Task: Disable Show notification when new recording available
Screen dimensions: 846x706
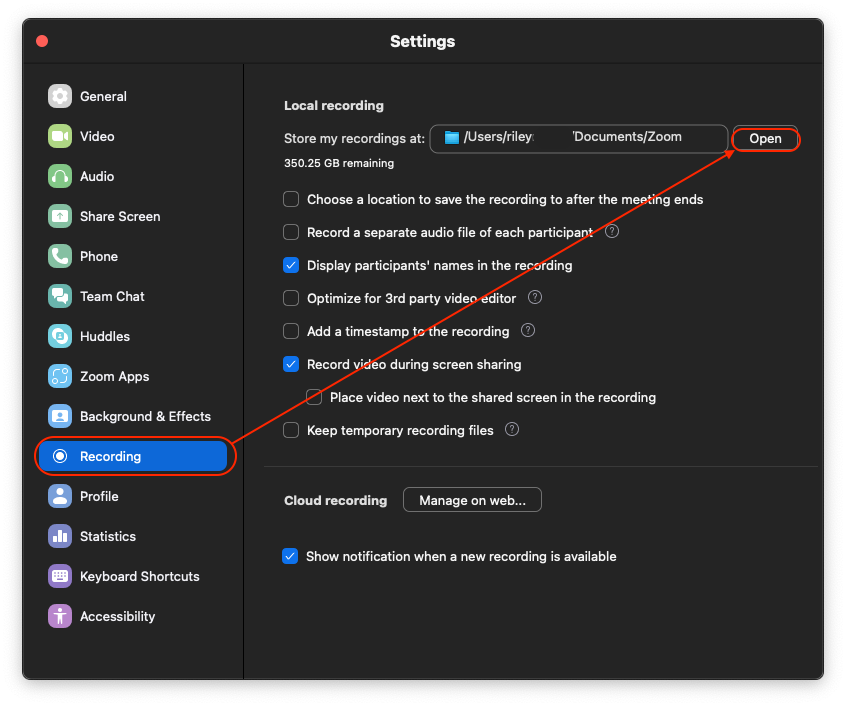Action: coord(290,556)
